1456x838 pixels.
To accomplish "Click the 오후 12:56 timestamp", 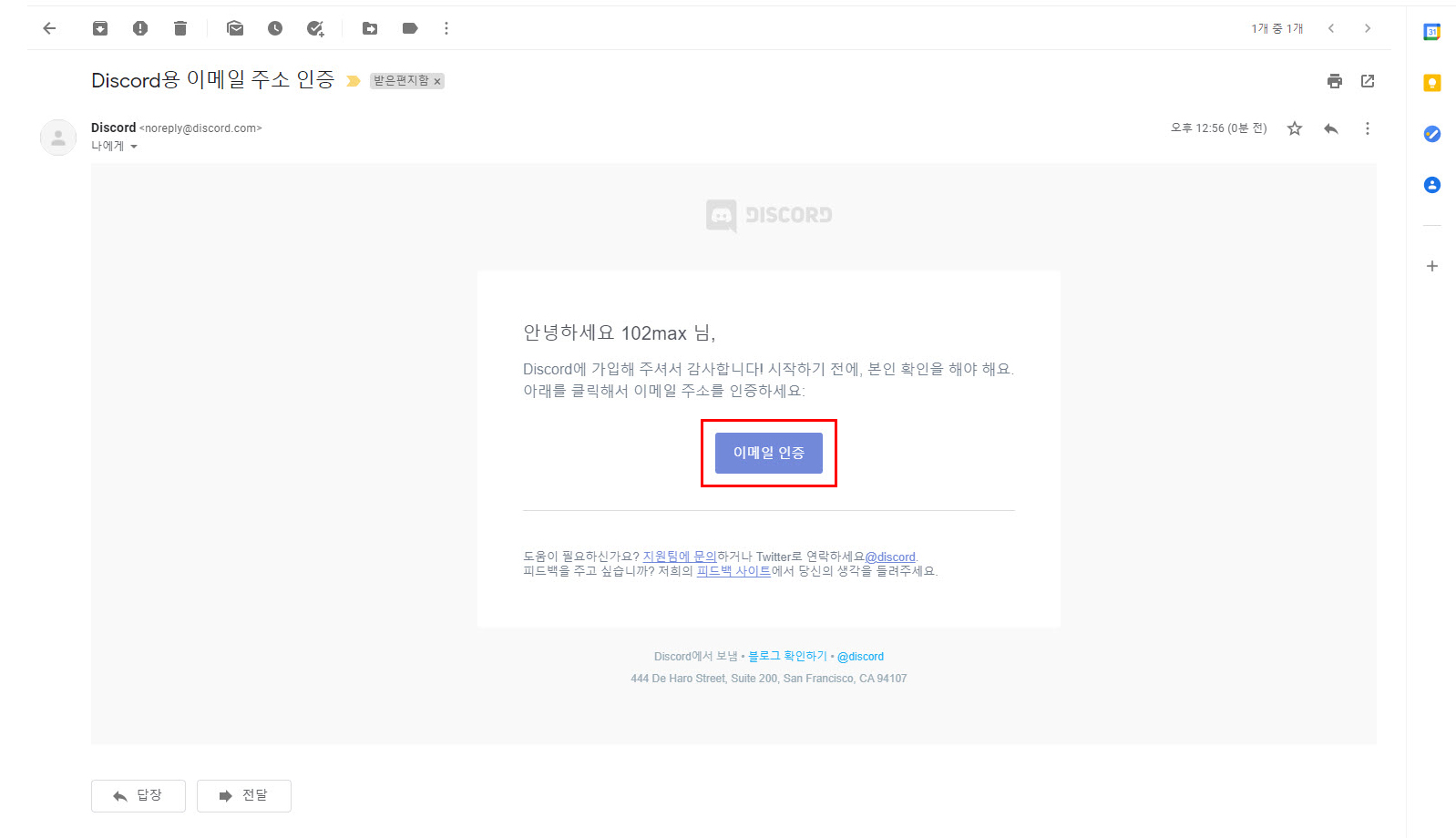I will [x=1219, y=128].
